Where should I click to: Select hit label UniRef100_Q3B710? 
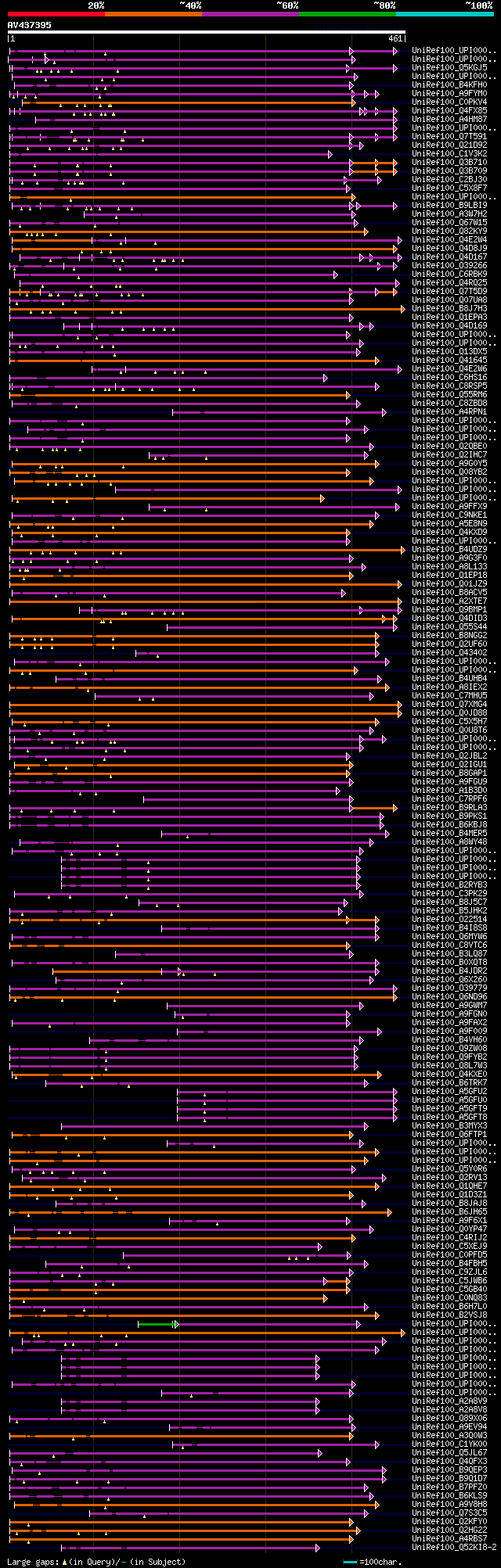(x=451, y=162)
